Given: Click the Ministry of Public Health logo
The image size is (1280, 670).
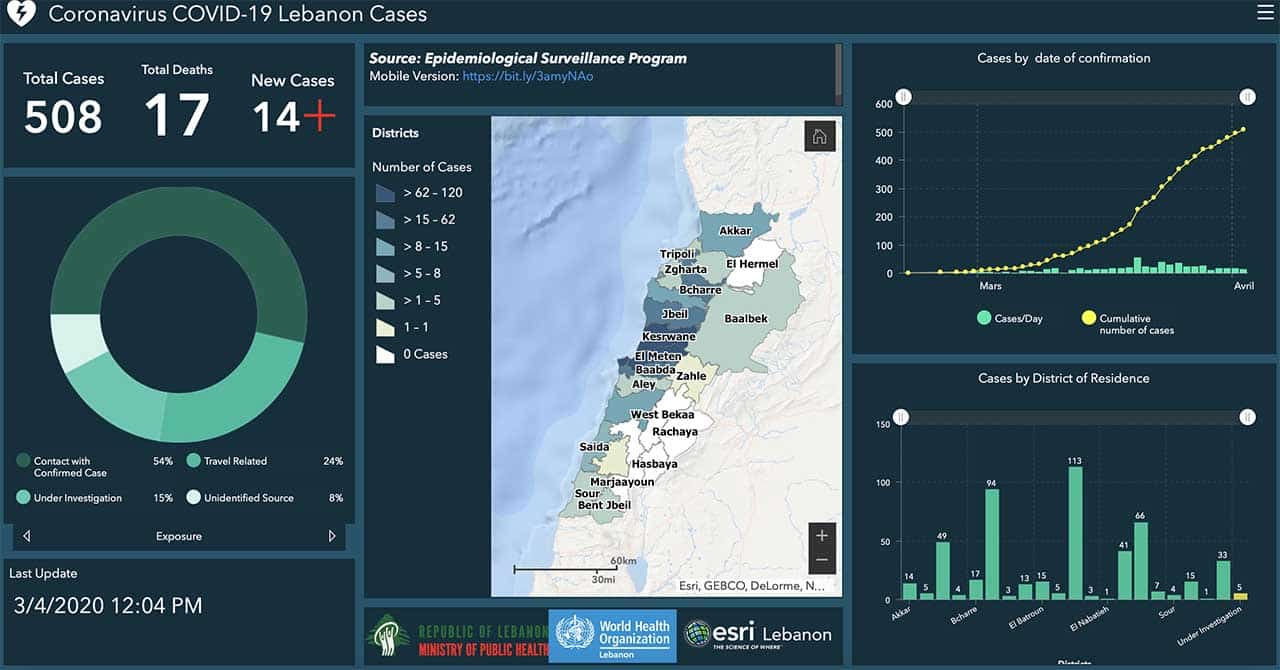Looking at the screenshot, I should pos(459,635).
